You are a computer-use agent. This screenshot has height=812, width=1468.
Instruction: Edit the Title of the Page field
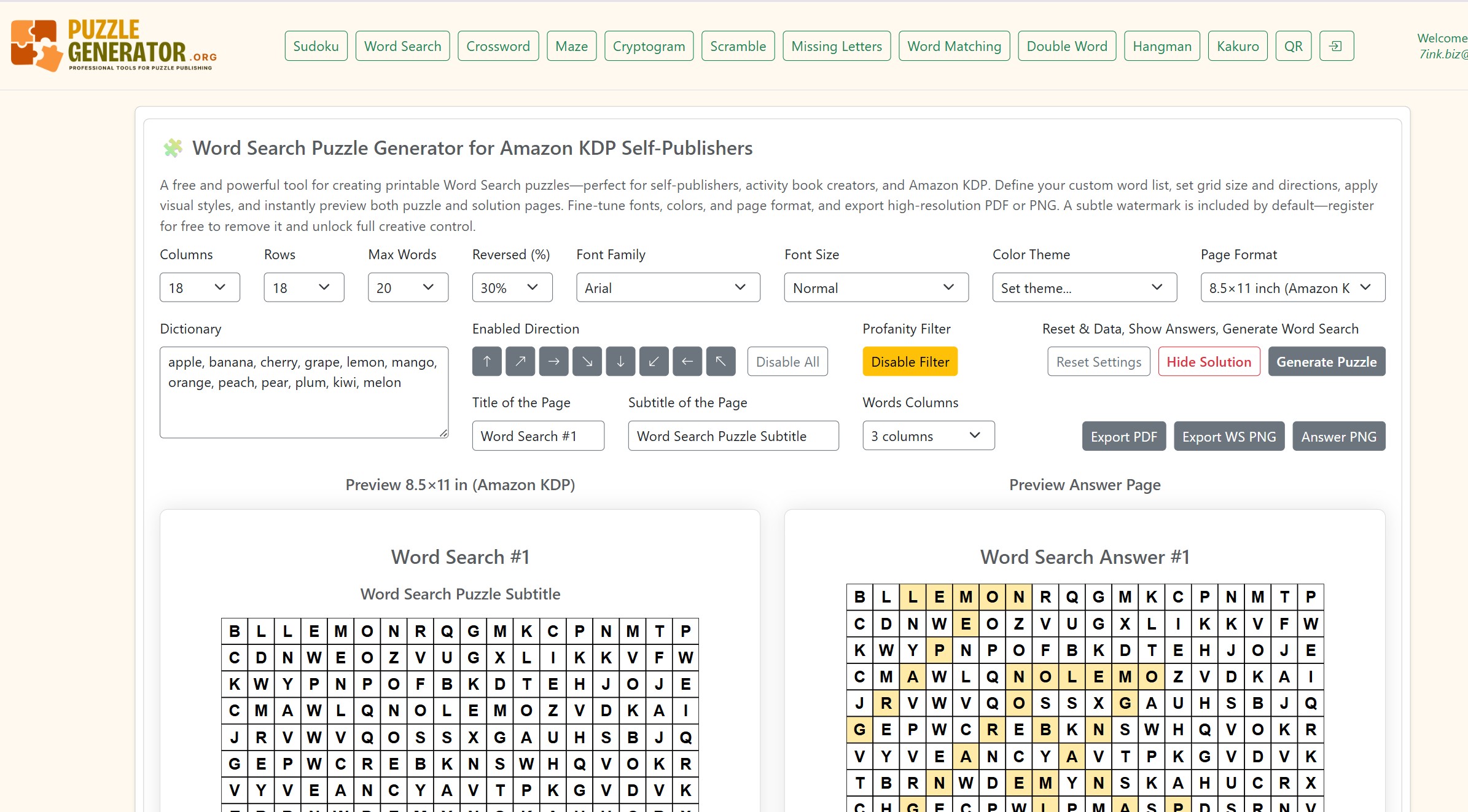coord(537,435)
